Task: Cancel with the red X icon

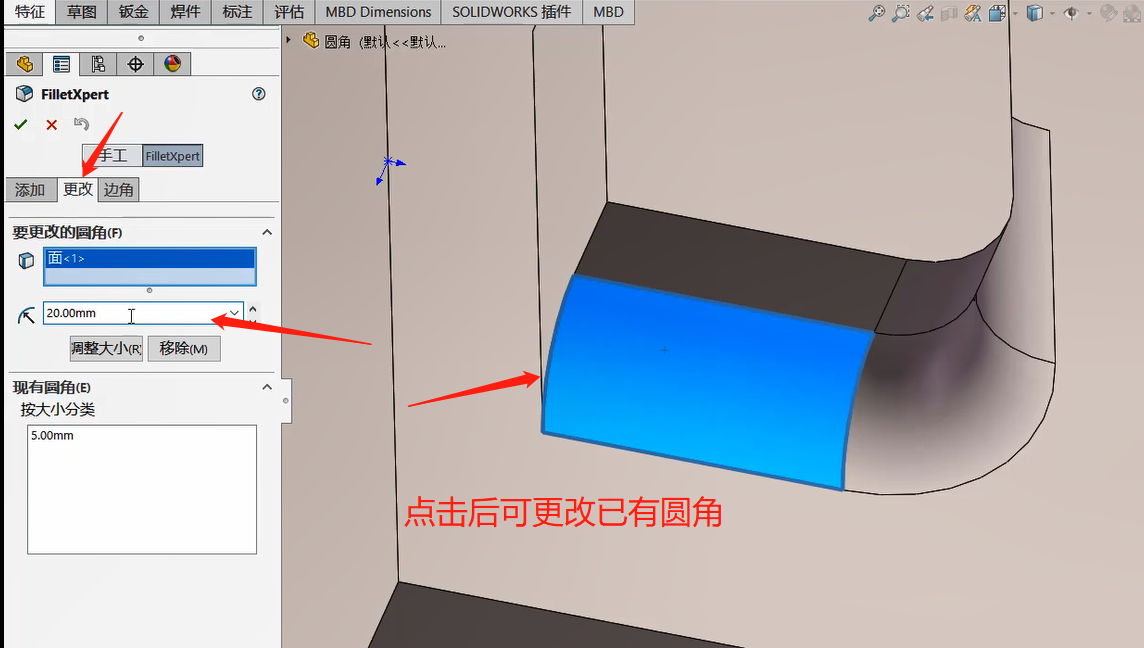Action: point(51,125)
